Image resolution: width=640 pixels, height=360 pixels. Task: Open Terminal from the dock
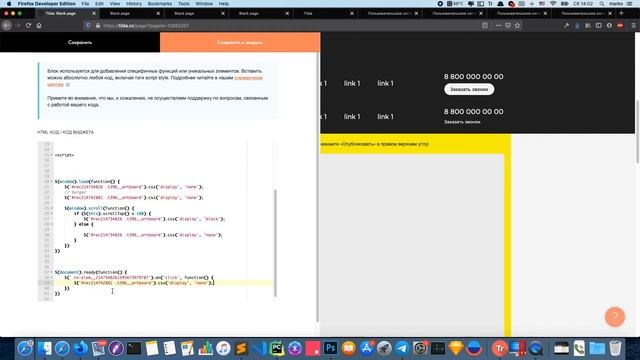click(x=134, y=348)
